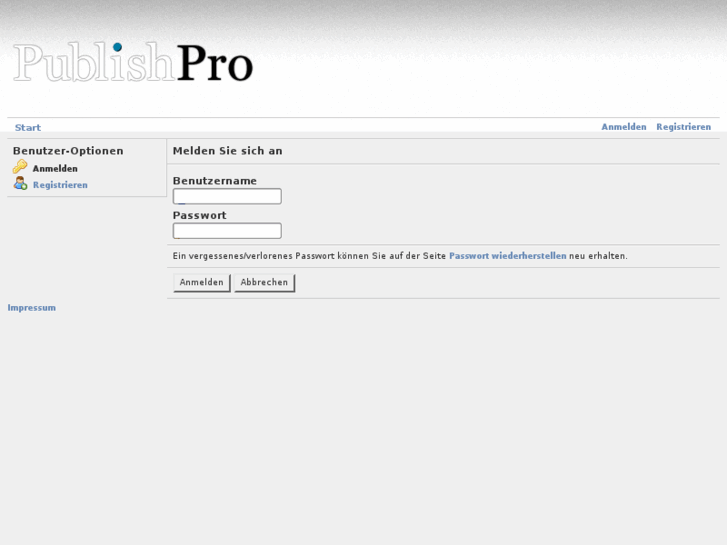Cancel login with Abbrechen button
This screenshot has width=727, height=545.
[x=264, y=282]
